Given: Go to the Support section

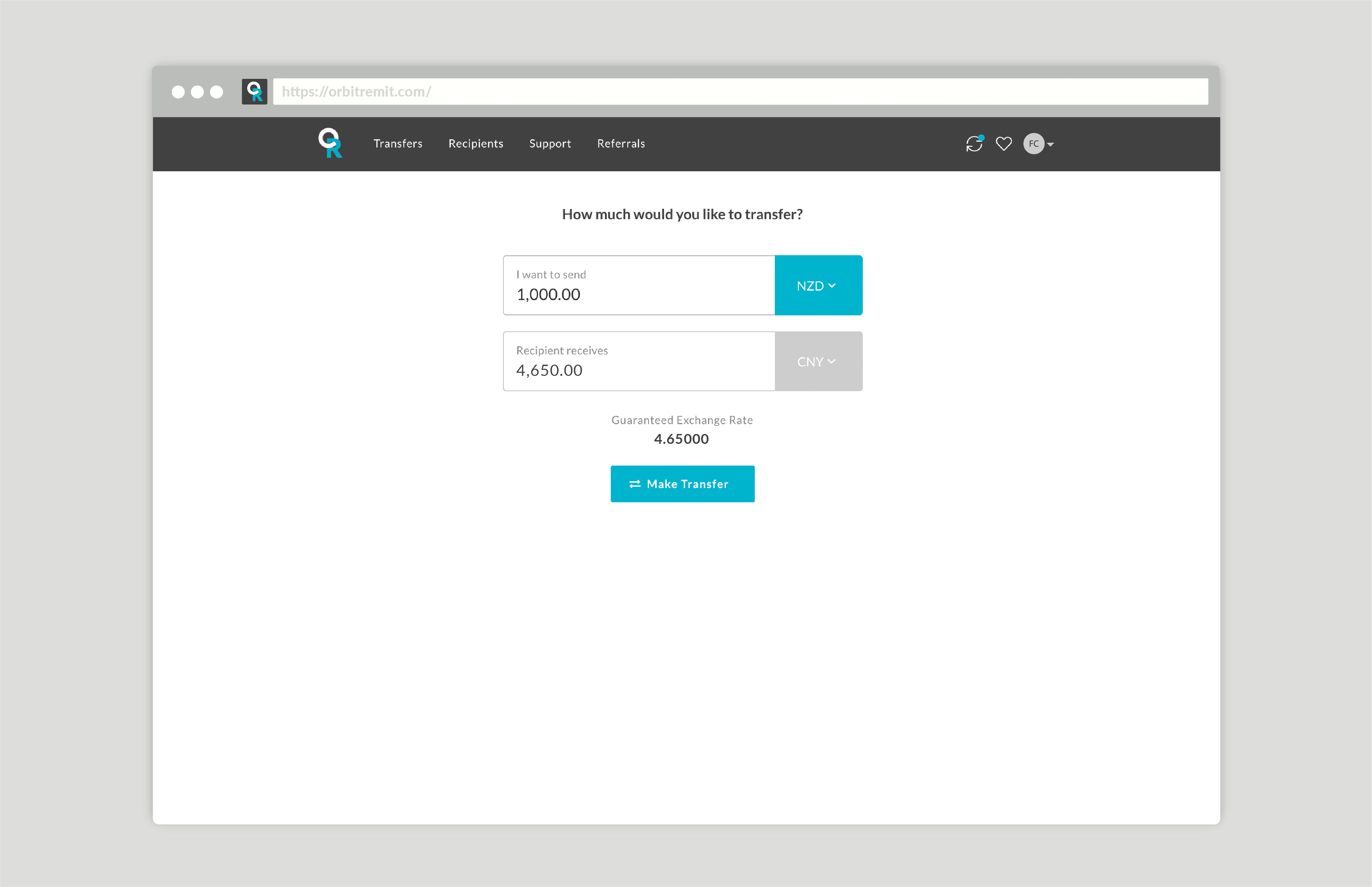Looking at the screenshot, I should 550,143.
